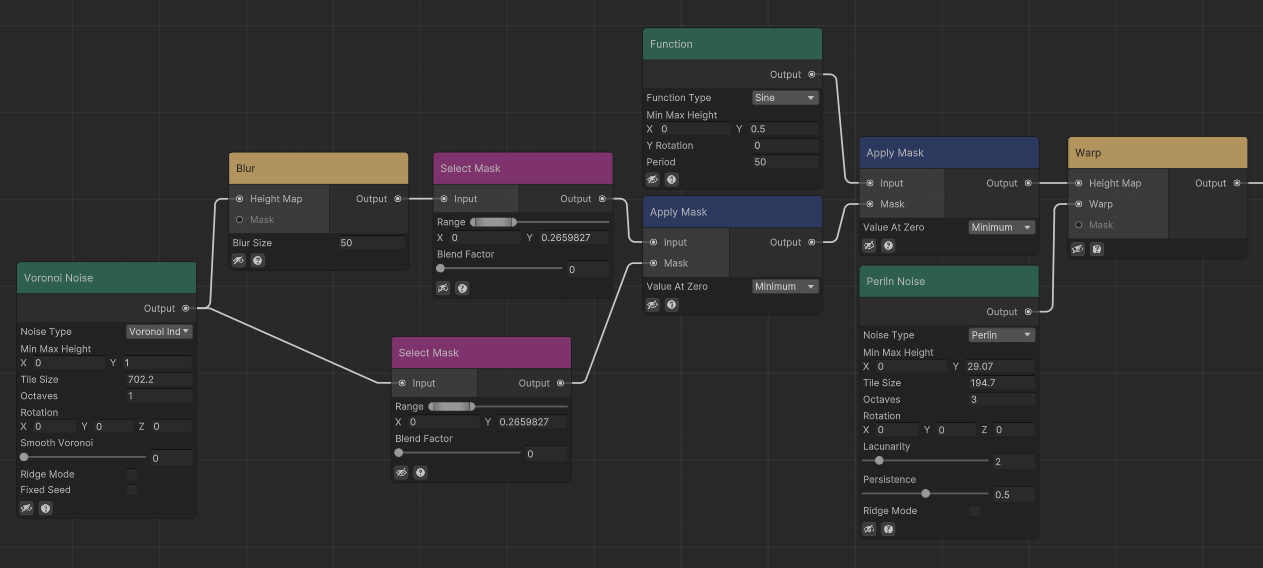Select the Function node title header
The height and width of the screenshot is (568, 1263).
[x=732, y=44]
